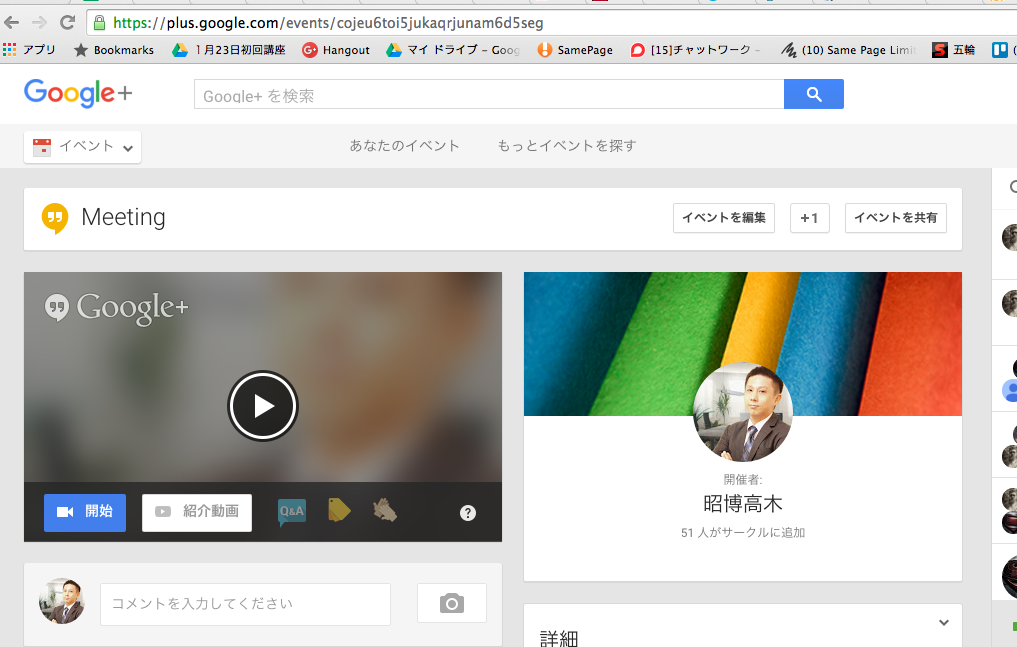Click the Google+ logo
Viewport: 1017px width, 647px height.
(78, 93)
